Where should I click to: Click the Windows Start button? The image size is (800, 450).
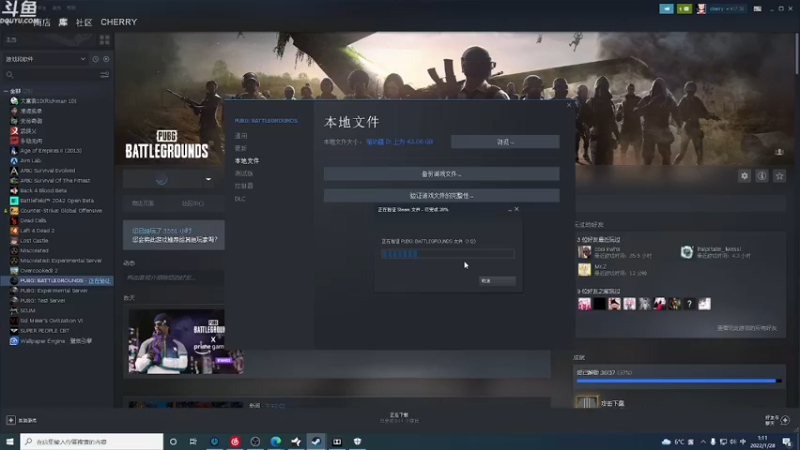click(x=10, y=441)
